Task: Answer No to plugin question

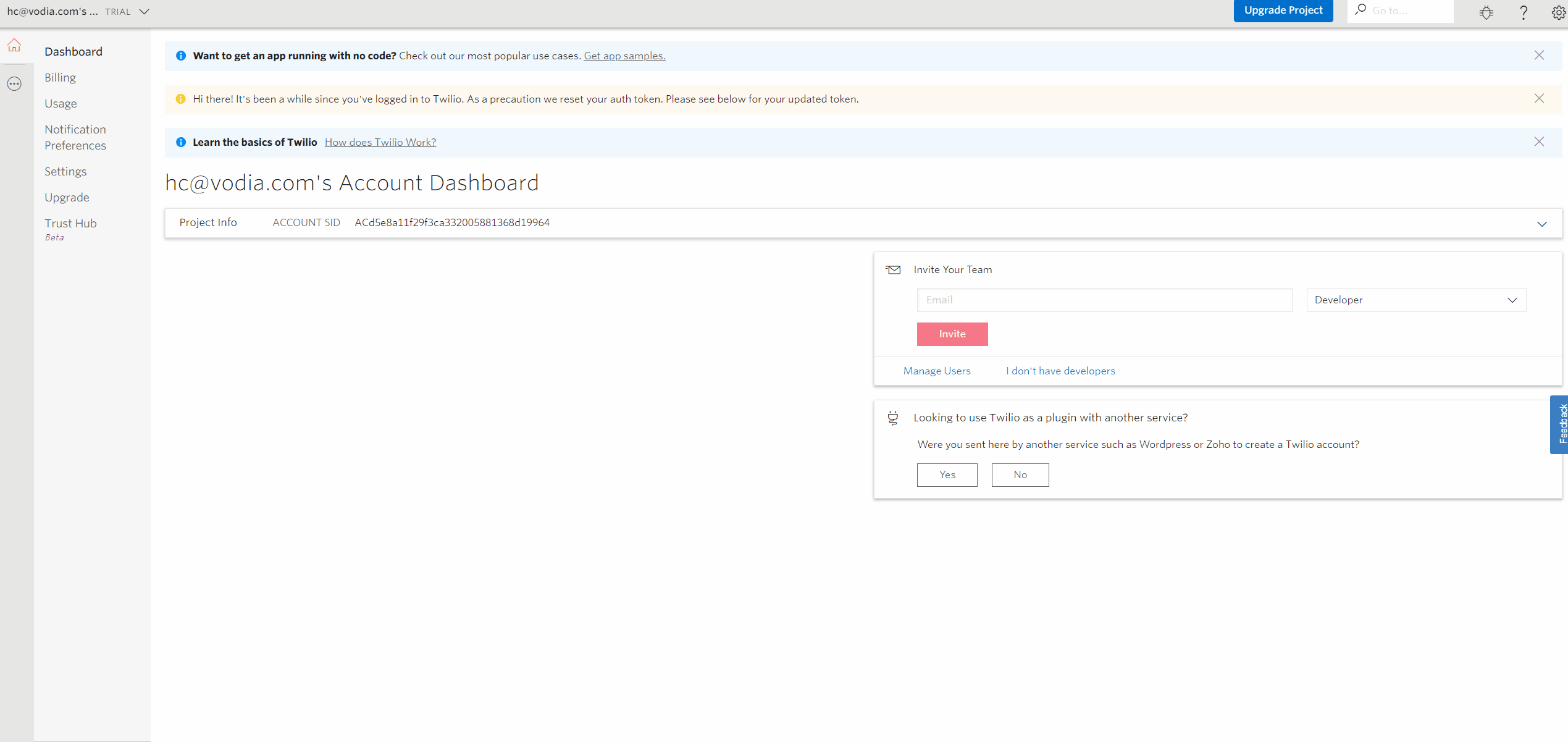Action: click(1020, 475)
